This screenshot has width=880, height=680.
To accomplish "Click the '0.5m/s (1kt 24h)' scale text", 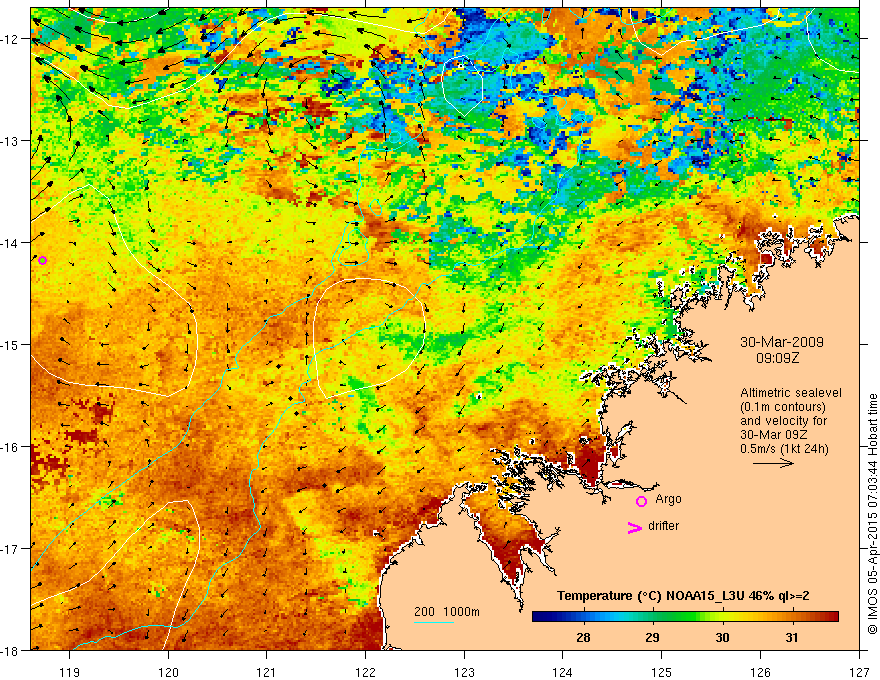I will (784, 449).
